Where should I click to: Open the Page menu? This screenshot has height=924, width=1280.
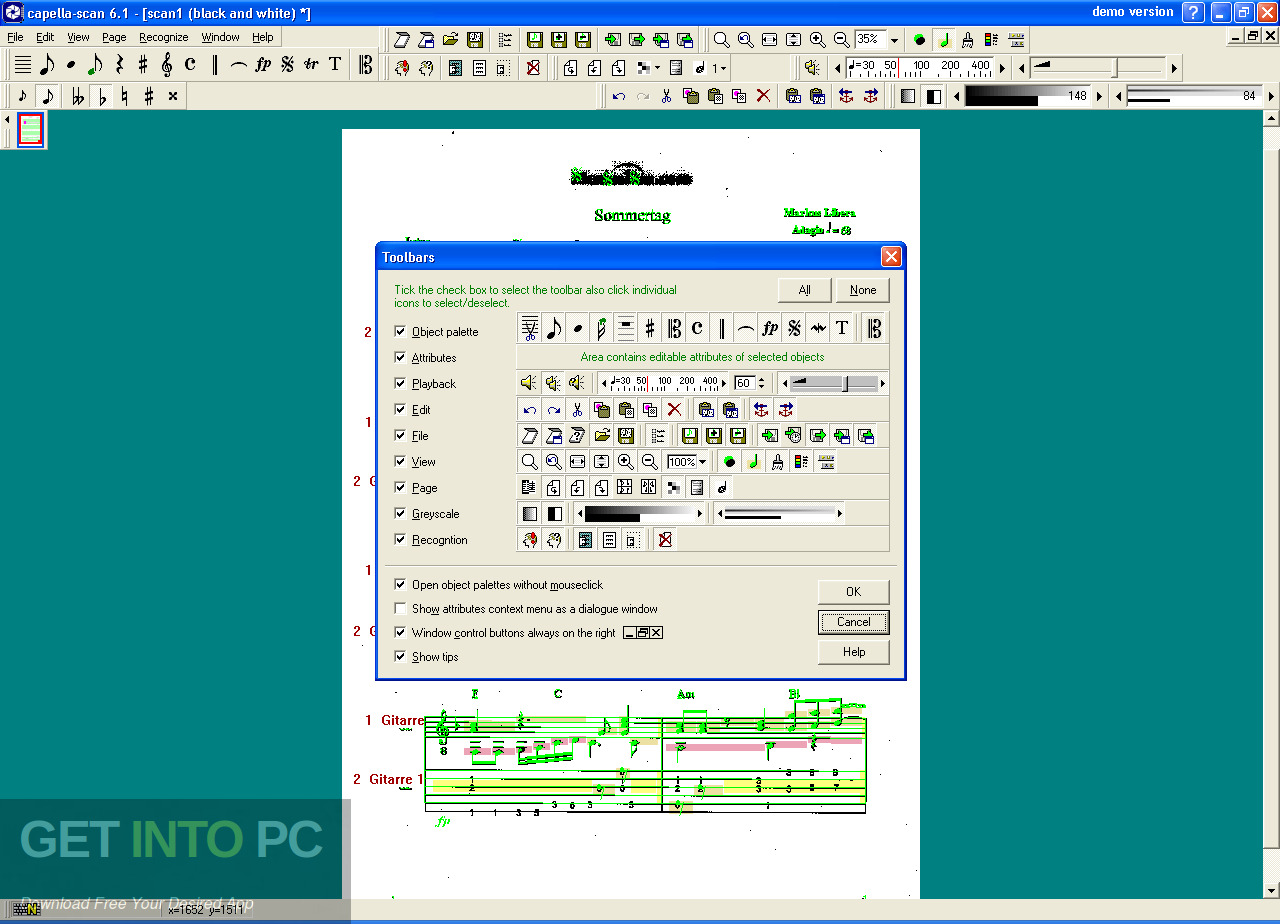[x=114, y=37]
